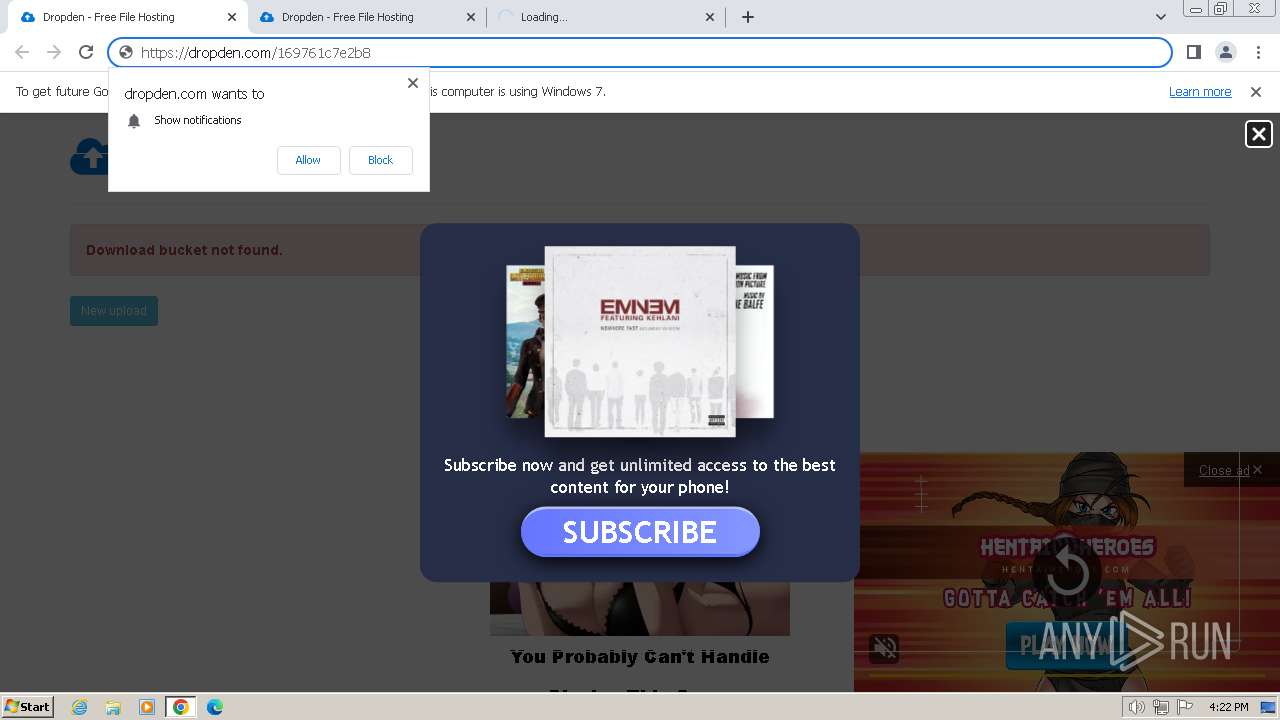
Task: Switch to the Loading tab
Action: click(605, 17)
